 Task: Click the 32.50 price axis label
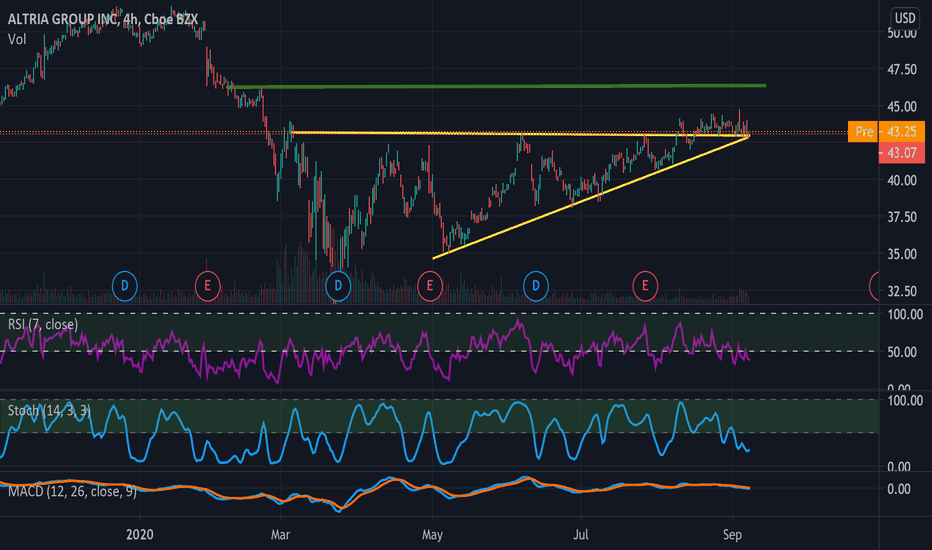(902, 291)
